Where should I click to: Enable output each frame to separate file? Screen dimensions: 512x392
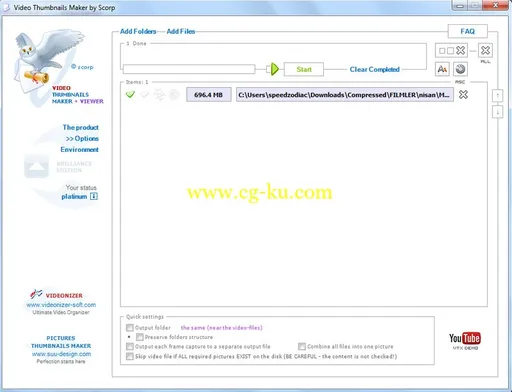tap(130, 347)
